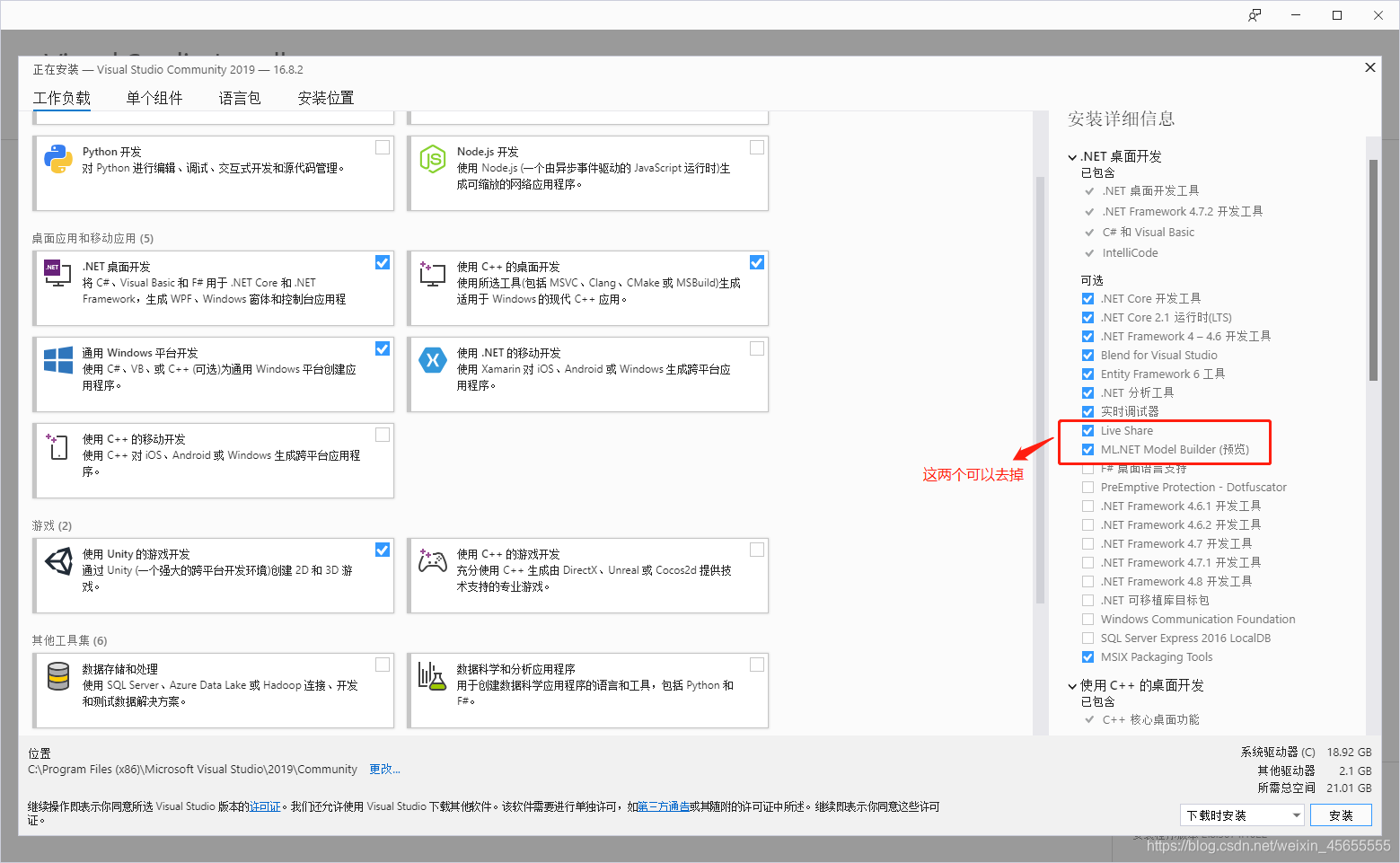Viewport: 1400px width, 863px height.
Task: Click the Xamarin .NET mobile development icon
Action: [433, 360]
